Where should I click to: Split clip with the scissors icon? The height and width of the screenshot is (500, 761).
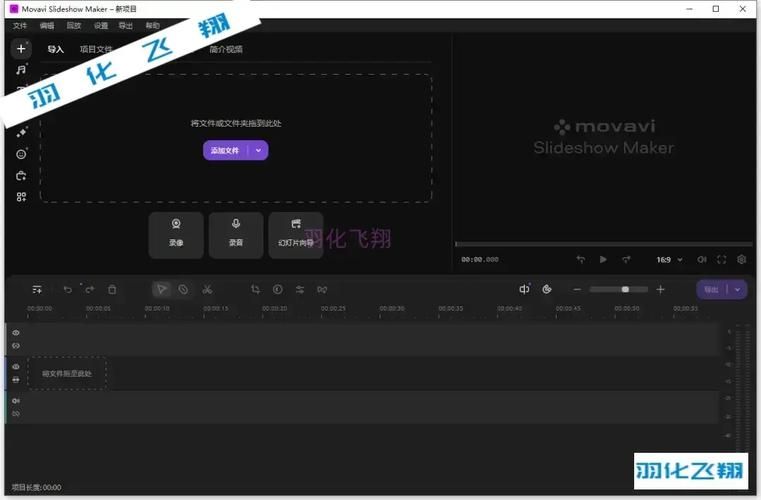tap(207, 290)
